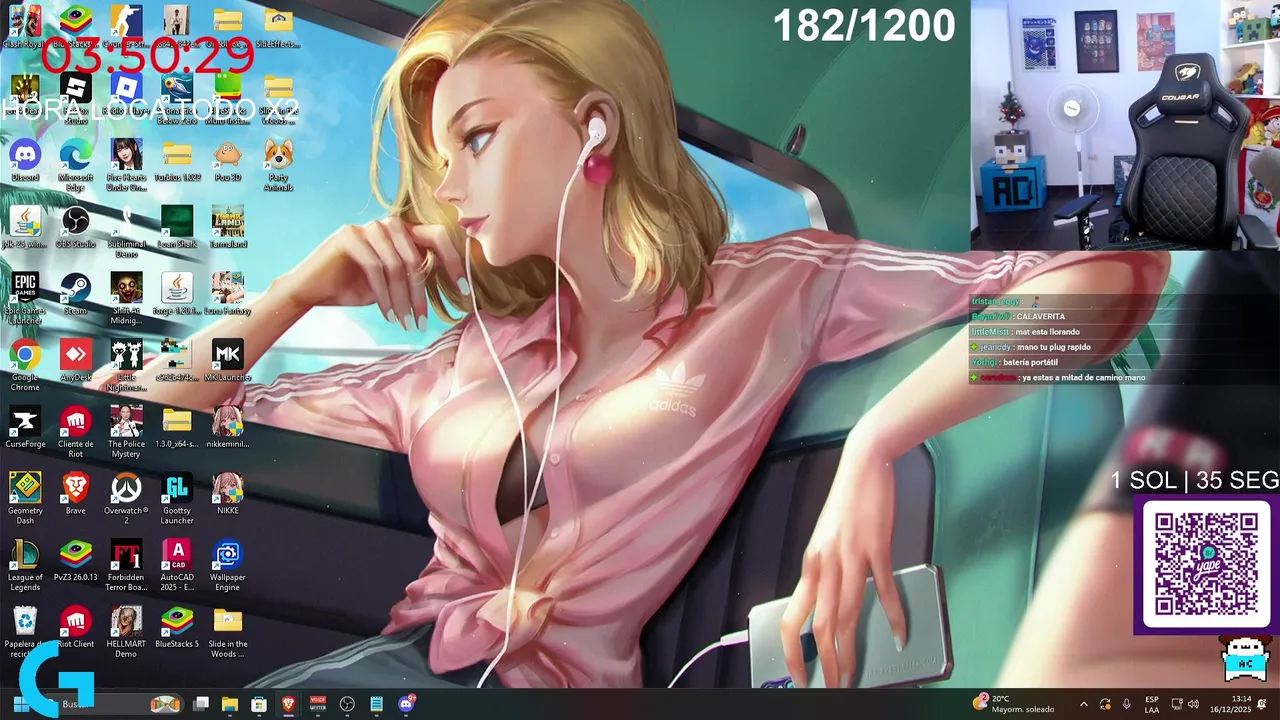The width and height of the screenshot is (1280, 720).
Task: Open the Geometry Dash shortcut
Action: [x=25, y=499]
